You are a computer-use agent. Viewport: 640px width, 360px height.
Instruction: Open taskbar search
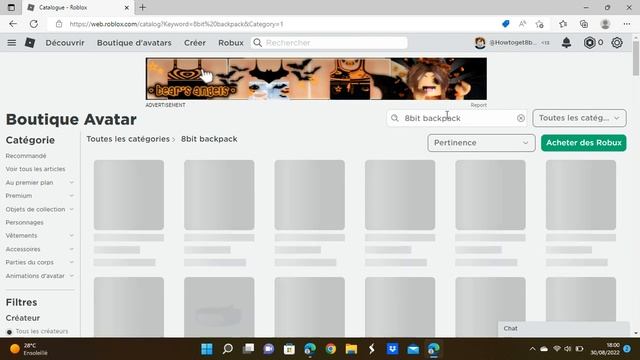tap(228, 349)
